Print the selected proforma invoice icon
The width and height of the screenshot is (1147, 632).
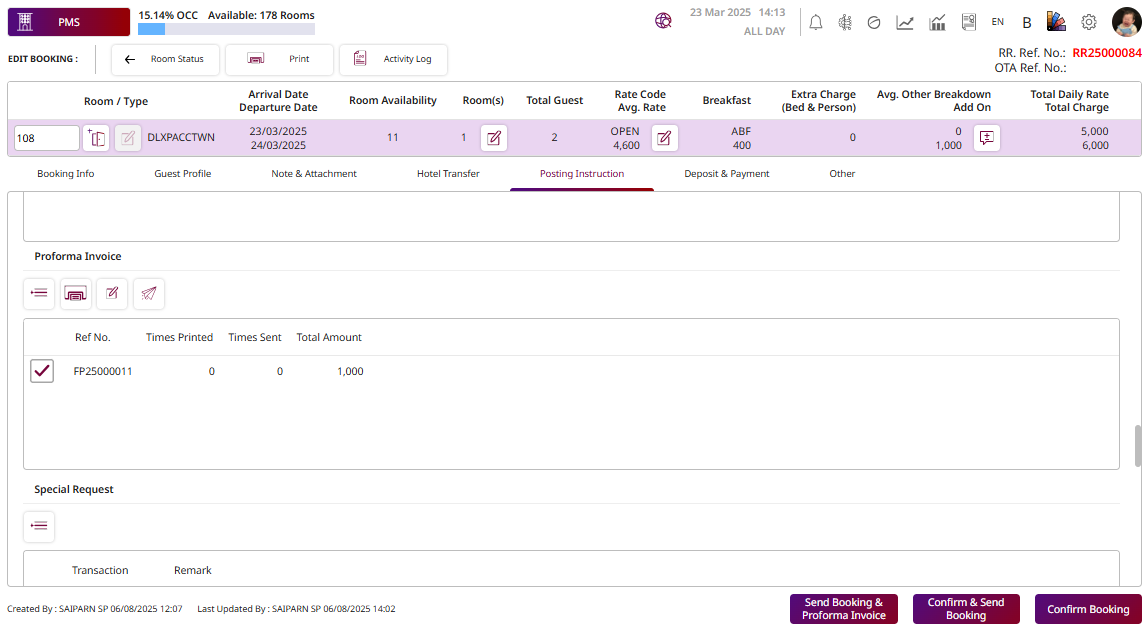76,293
